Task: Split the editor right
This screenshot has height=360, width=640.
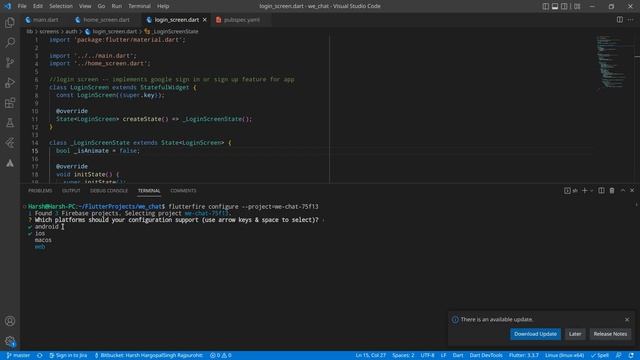Action: 620,20
